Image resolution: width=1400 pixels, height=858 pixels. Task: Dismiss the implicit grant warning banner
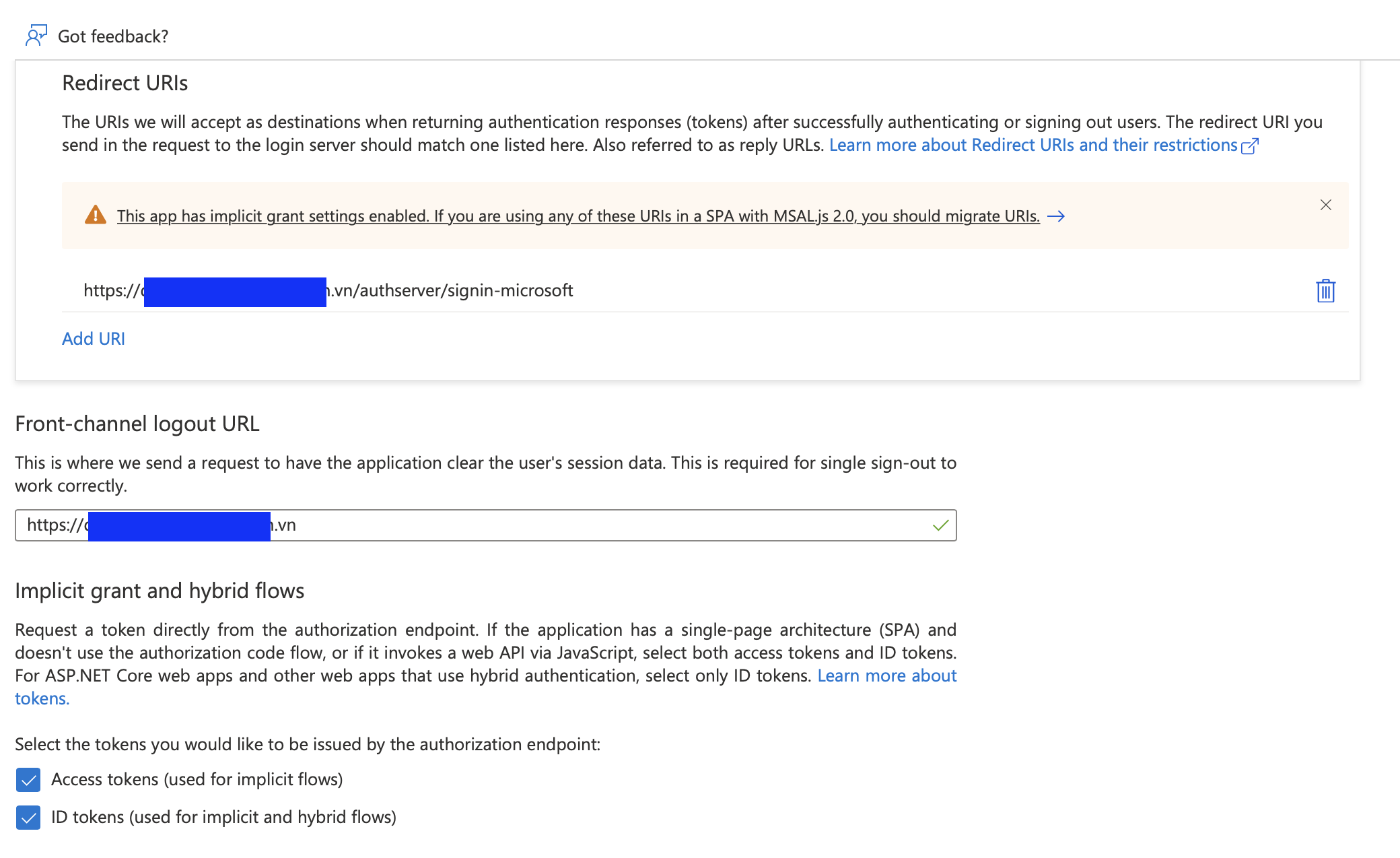(1325, 205)
